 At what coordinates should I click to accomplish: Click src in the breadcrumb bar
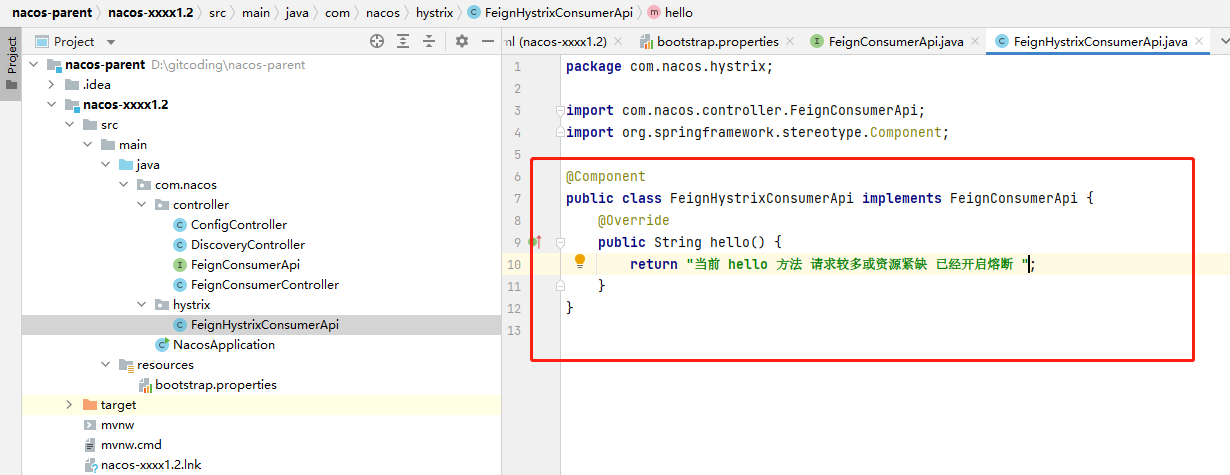coord(217,13)
